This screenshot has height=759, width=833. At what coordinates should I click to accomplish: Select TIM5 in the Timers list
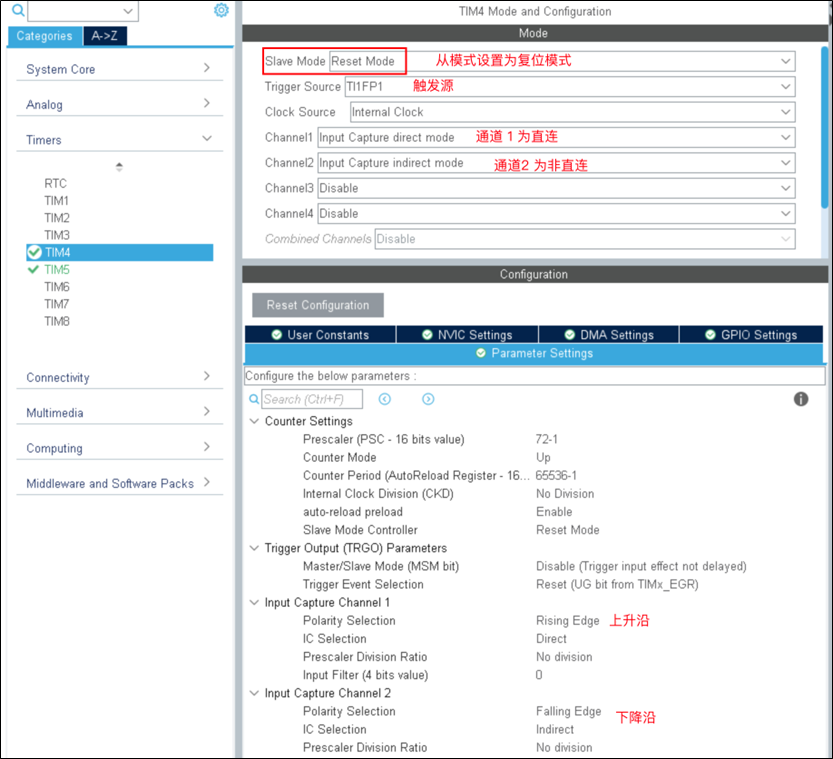tap(56, 270)
